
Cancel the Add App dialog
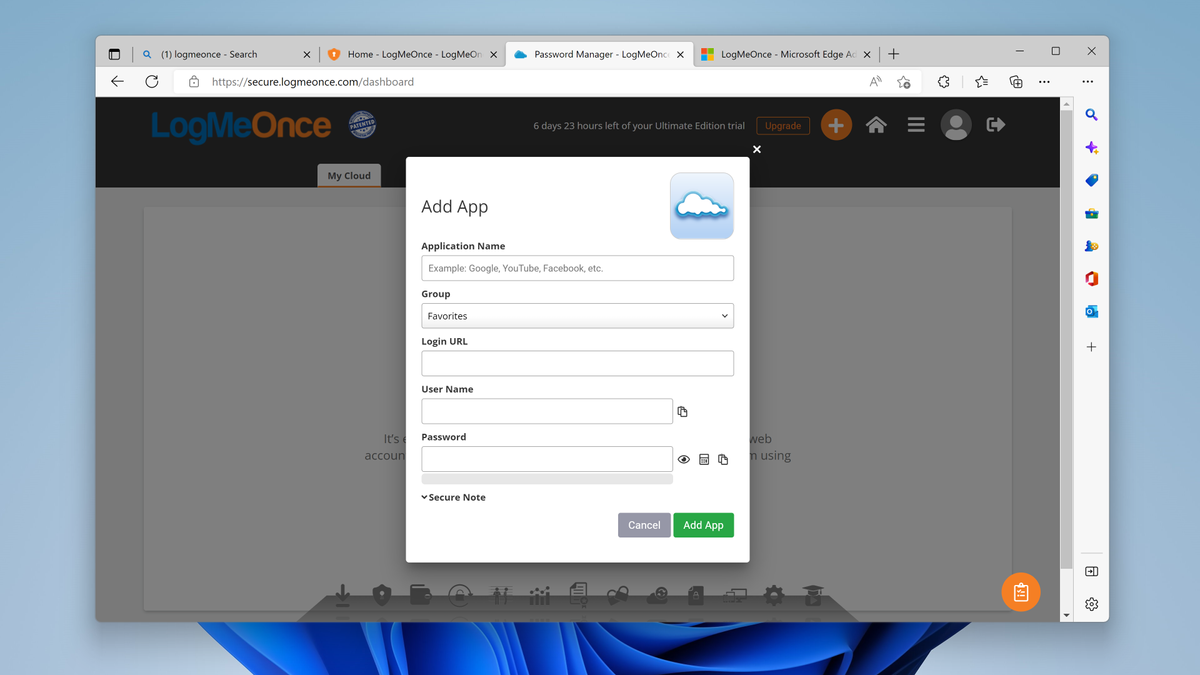(644, 524)
